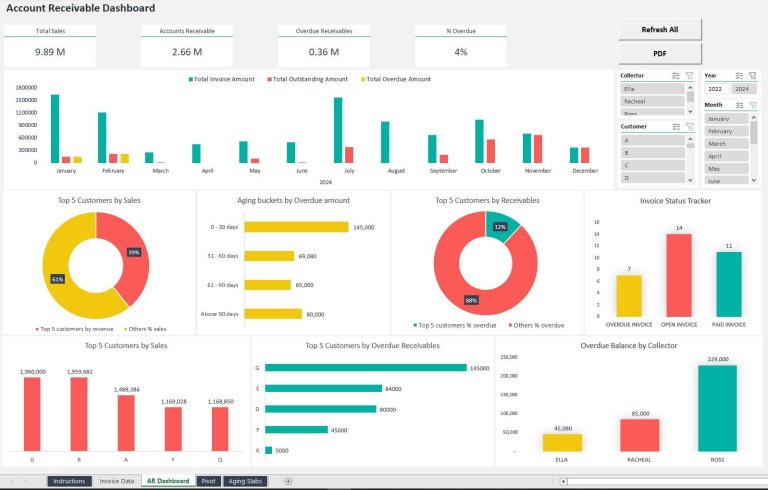Click the OPEN INVOICE bar showing 14
Viewport: 768px width, 490px height.
pyautogui.click(x=679, y=275)
